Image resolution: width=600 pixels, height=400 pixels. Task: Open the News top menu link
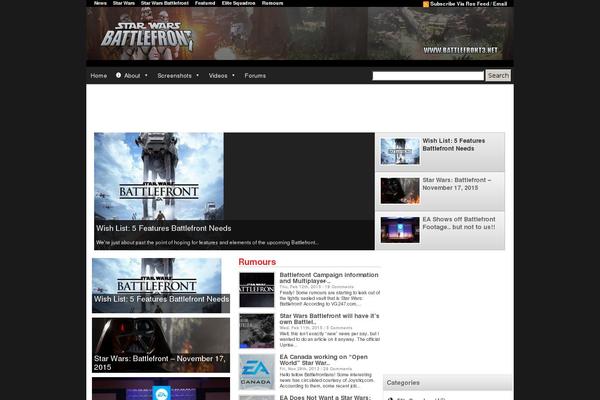100,3
